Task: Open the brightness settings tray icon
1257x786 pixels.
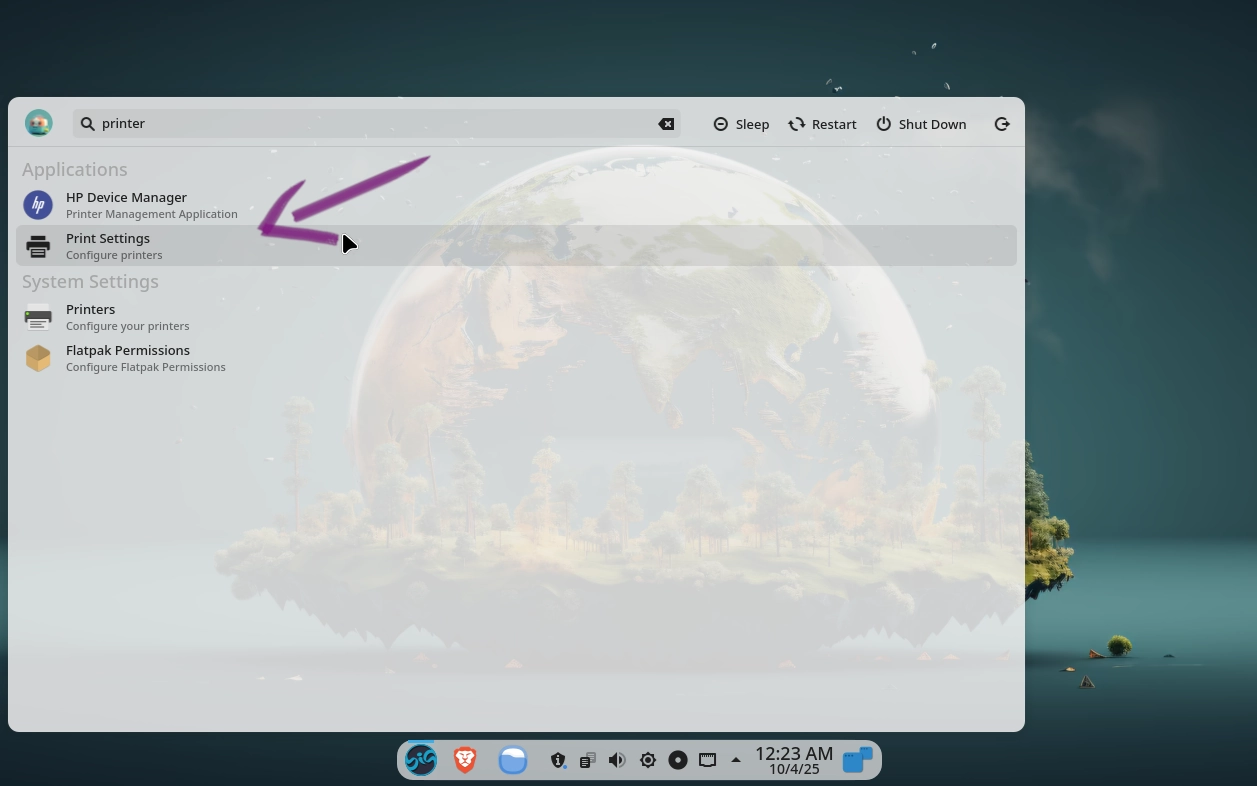Action: (x=648, y=760)
